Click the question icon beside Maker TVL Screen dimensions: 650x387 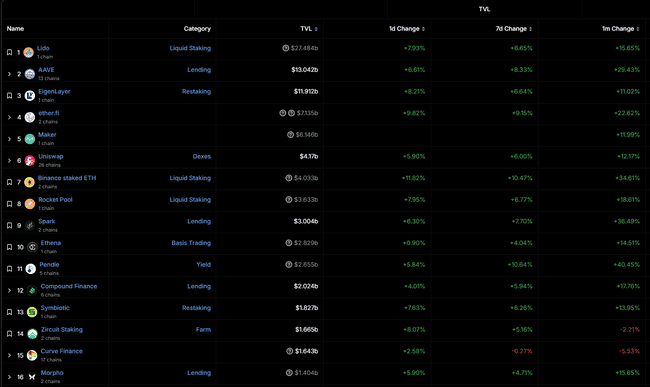pos(291,135)
